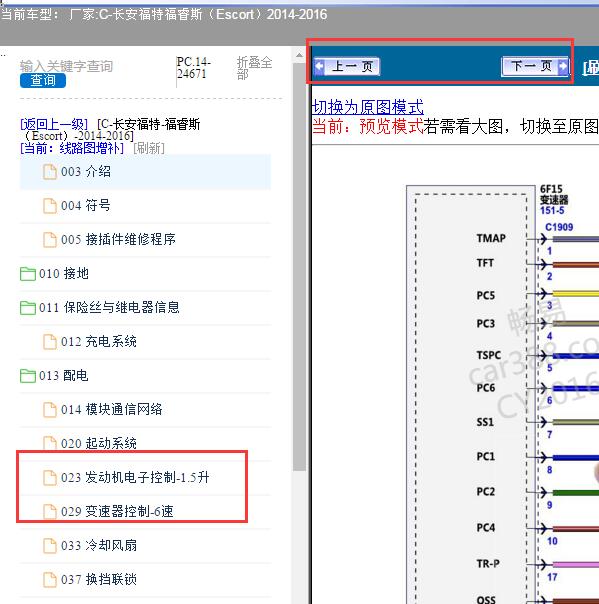The width and height of the screenshot is (599, 604).
Task: Click file icon beside 005 接插件维修程序
Action: click(x=50, y=240)
